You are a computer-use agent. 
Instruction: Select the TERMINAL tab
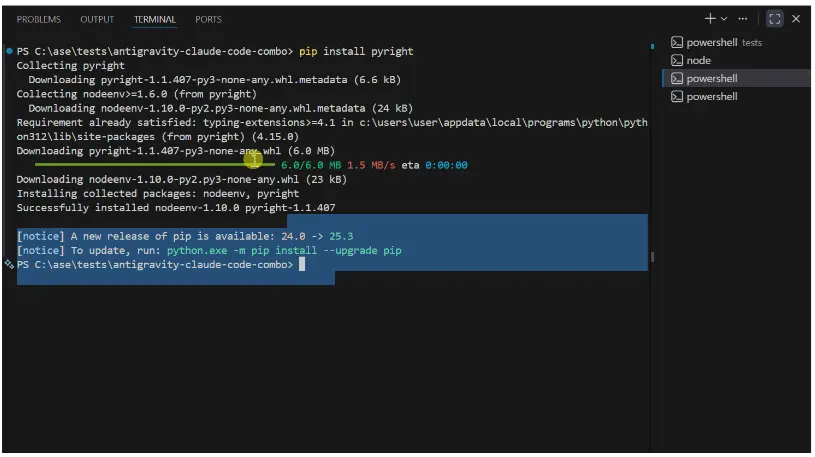[x=154, y=19]
